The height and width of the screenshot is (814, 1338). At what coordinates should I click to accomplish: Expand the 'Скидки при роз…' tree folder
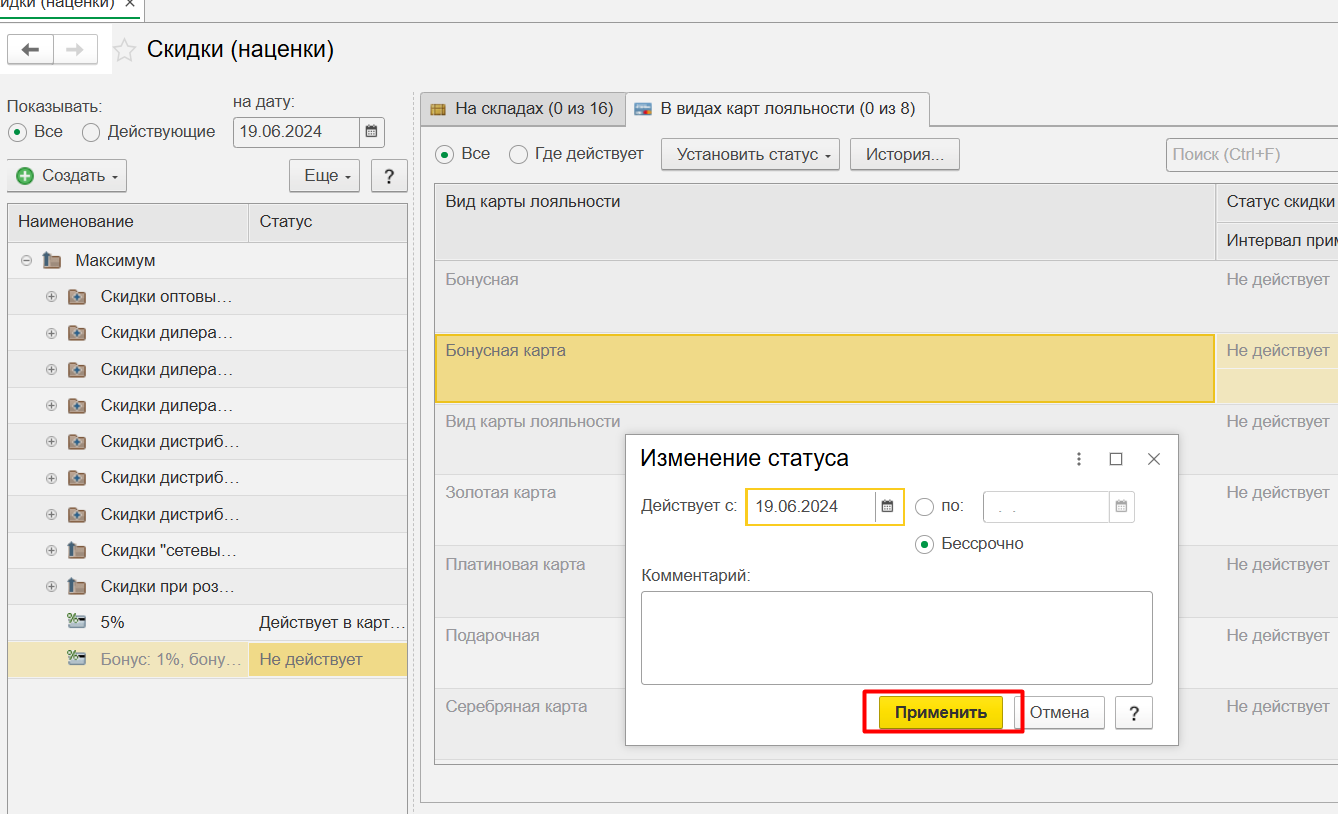pos(52,587)
